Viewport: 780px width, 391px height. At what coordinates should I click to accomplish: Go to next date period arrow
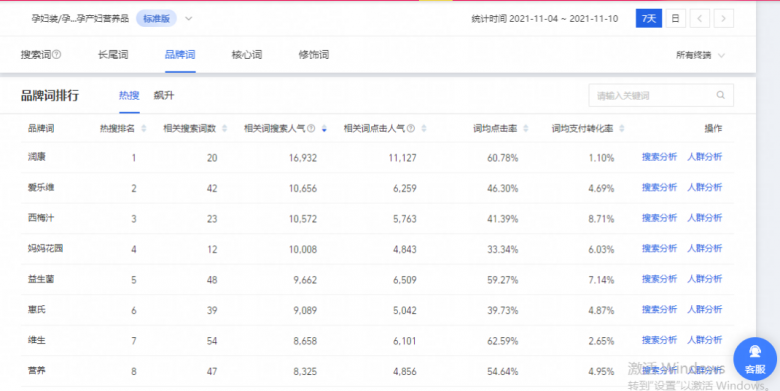(723, 18)
